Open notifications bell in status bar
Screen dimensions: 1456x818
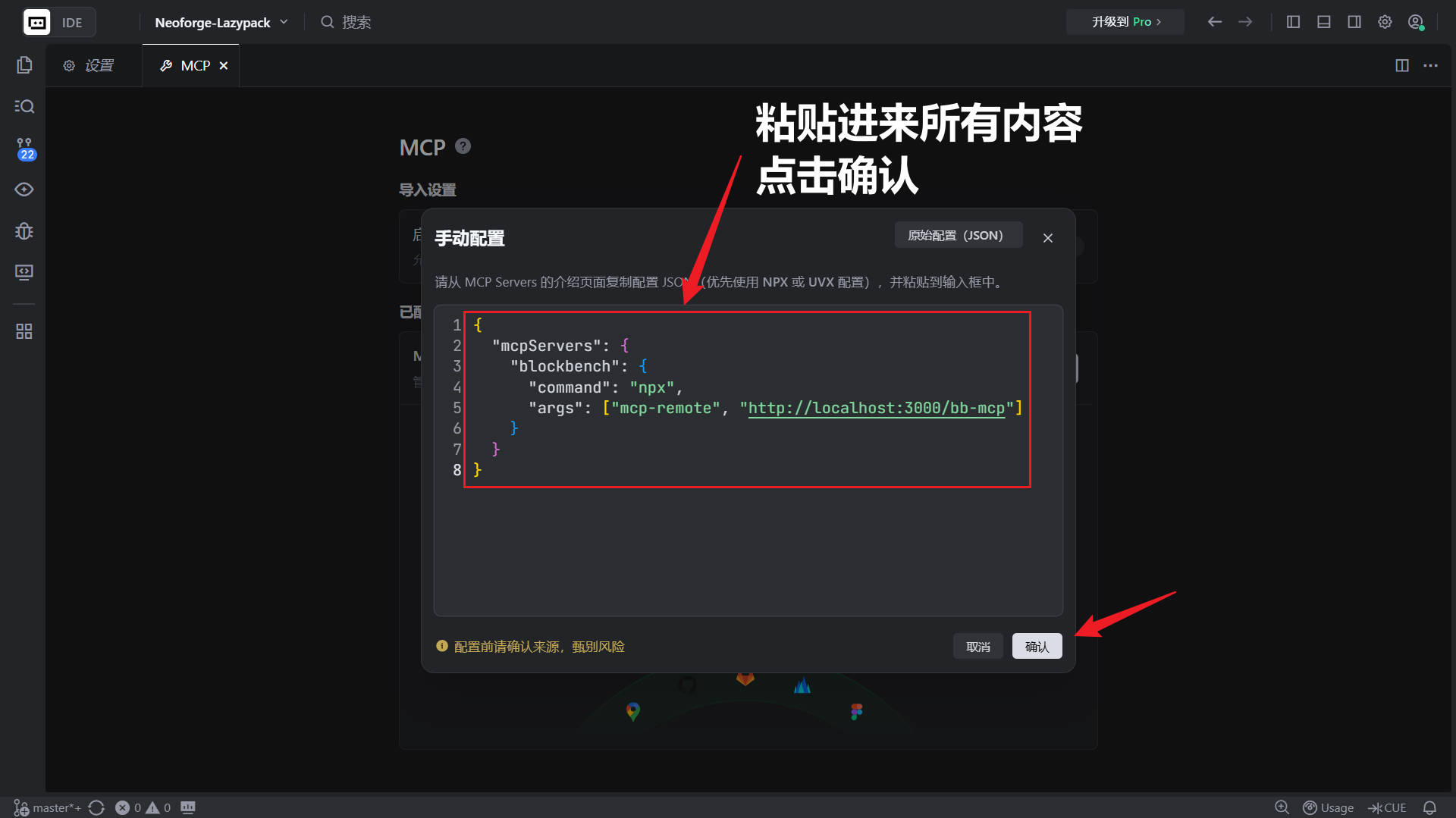(1429, 807)
